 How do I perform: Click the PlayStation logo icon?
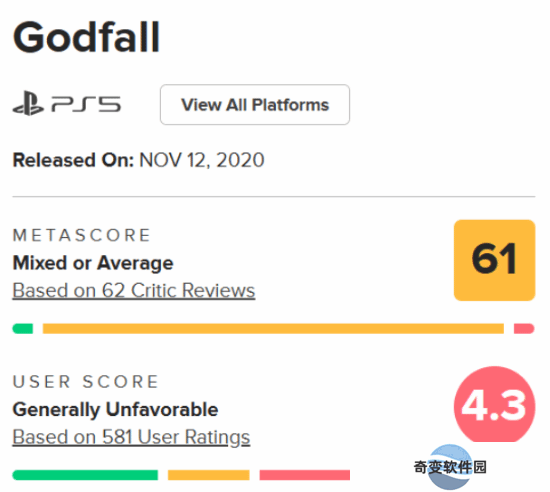click(28, 103)
